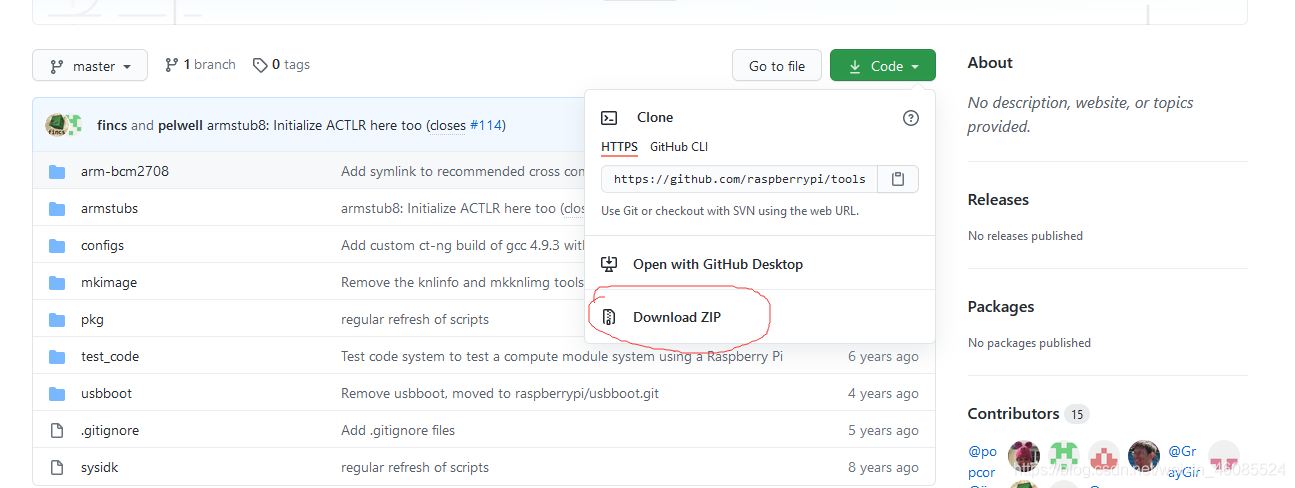Image resolution: width=1295 pixels, height=488 pixels.
Task: Open the armstubs folder
Action: pos(110,208)
